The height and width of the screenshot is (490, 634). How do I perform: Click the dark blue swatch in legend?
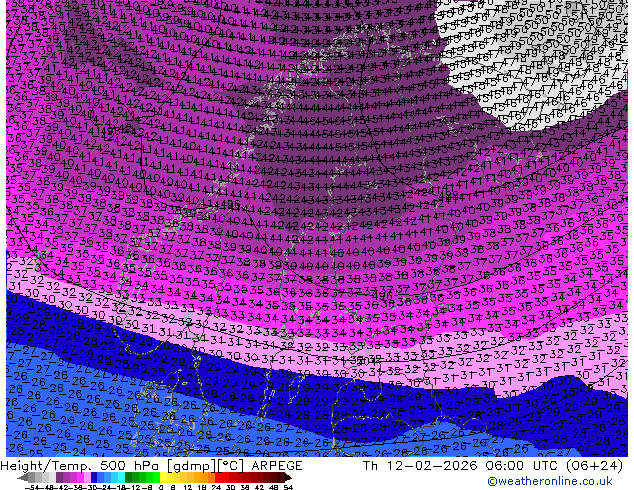pos(94,477)
